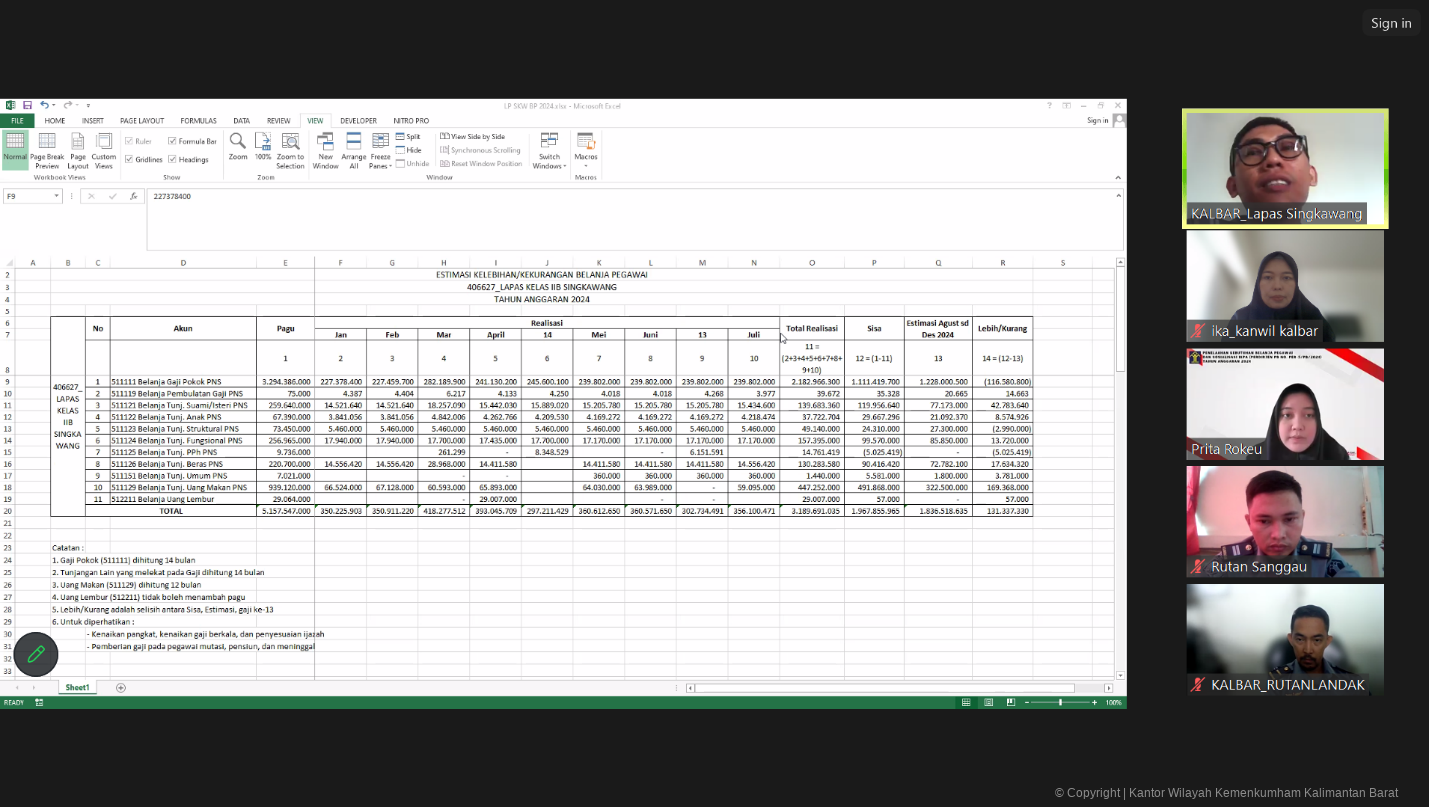Viewport: 1429px width, 807px height.
Task: Click the Insert Function fx button
Action: pyautogui.click(x=133, y=196)
